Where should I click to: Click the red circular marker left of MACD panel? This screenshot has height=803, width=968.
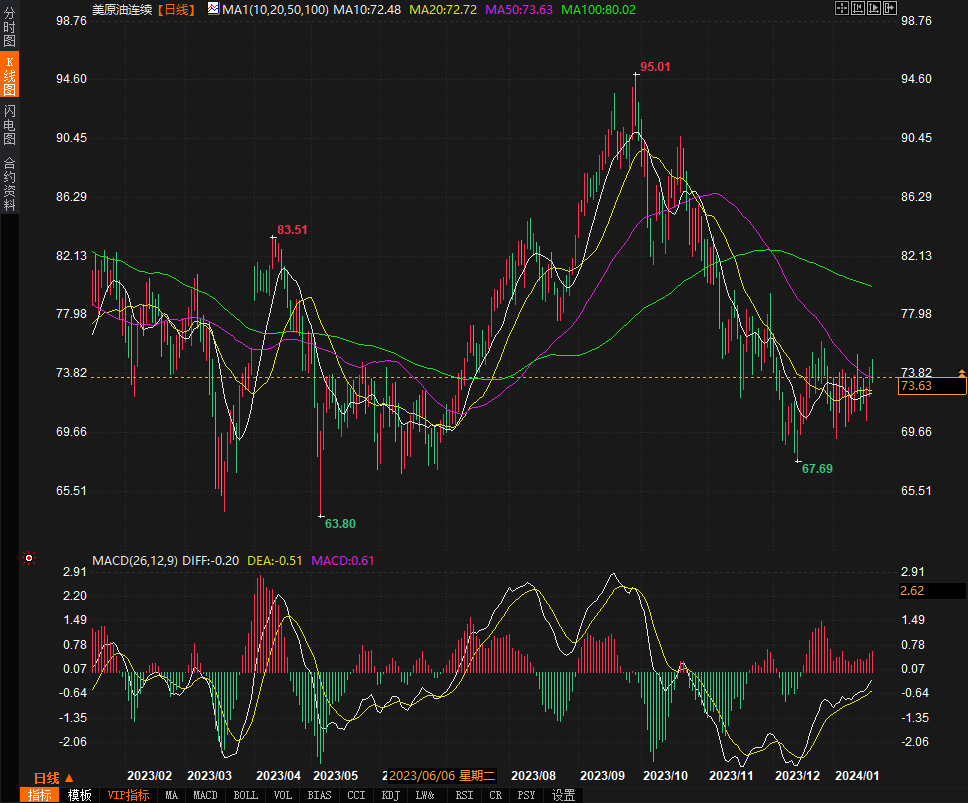[x=29, y=558]
